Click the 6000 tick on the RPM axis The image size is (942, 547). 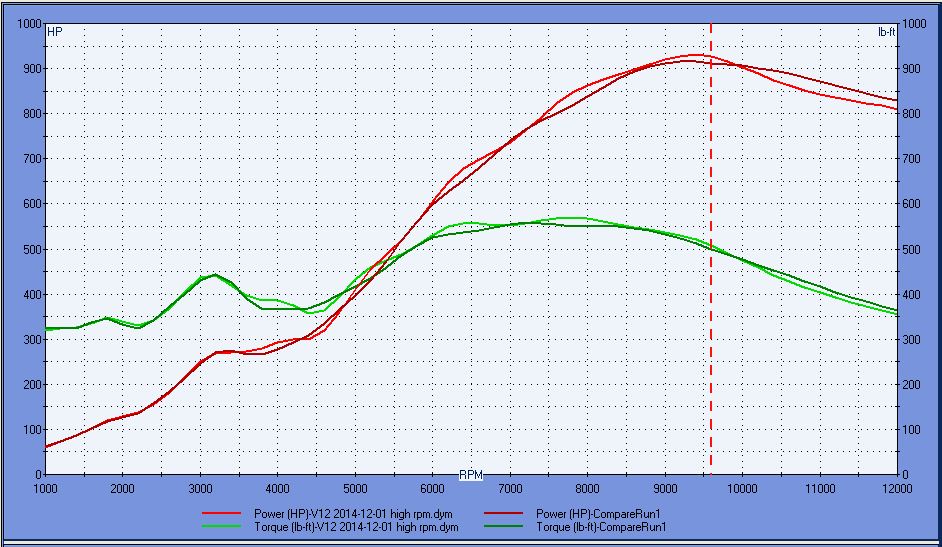(432, 488)
